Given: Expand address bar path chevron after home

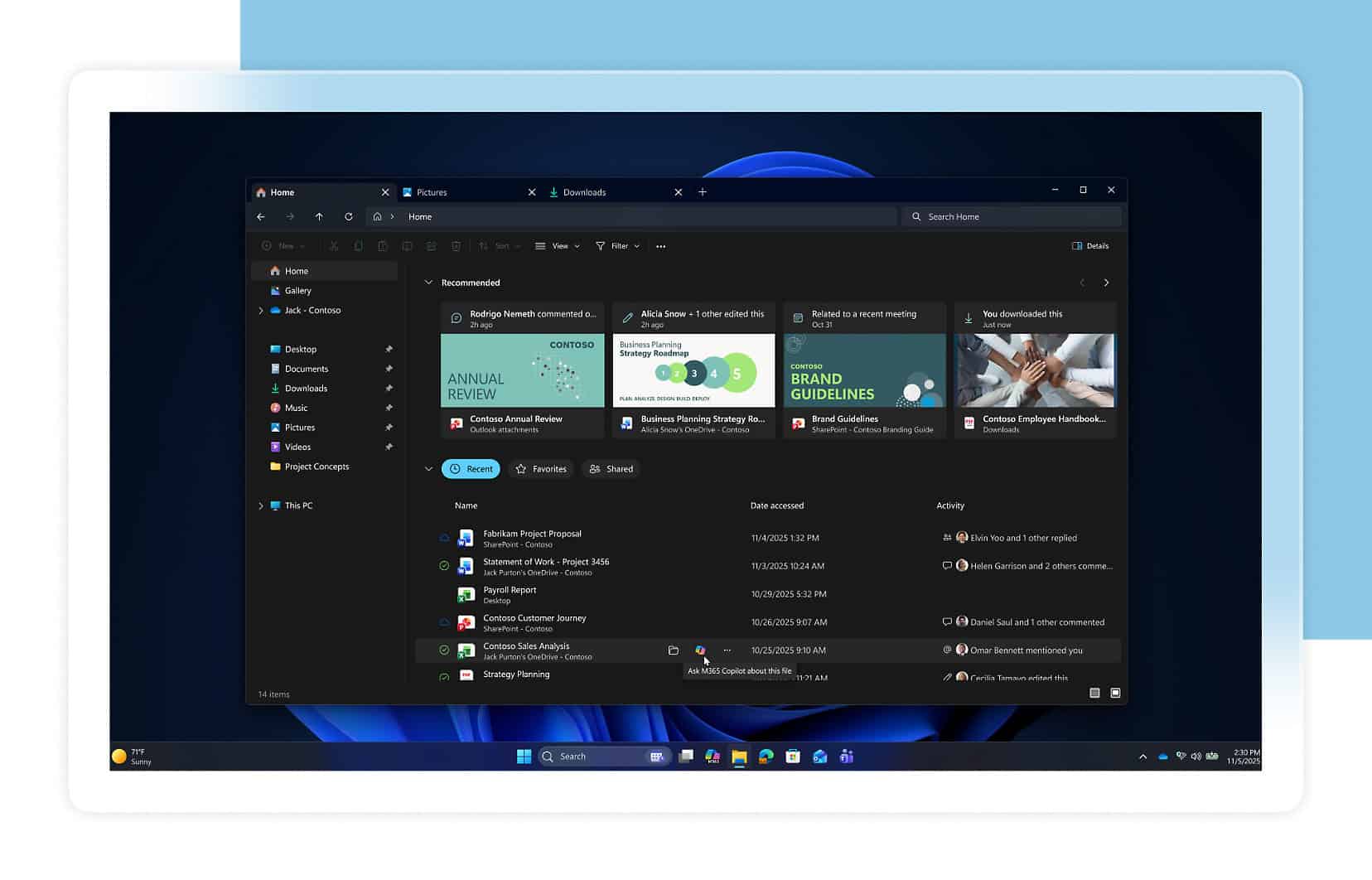Looking at the screenshot, I should click(x=393, y=216).
